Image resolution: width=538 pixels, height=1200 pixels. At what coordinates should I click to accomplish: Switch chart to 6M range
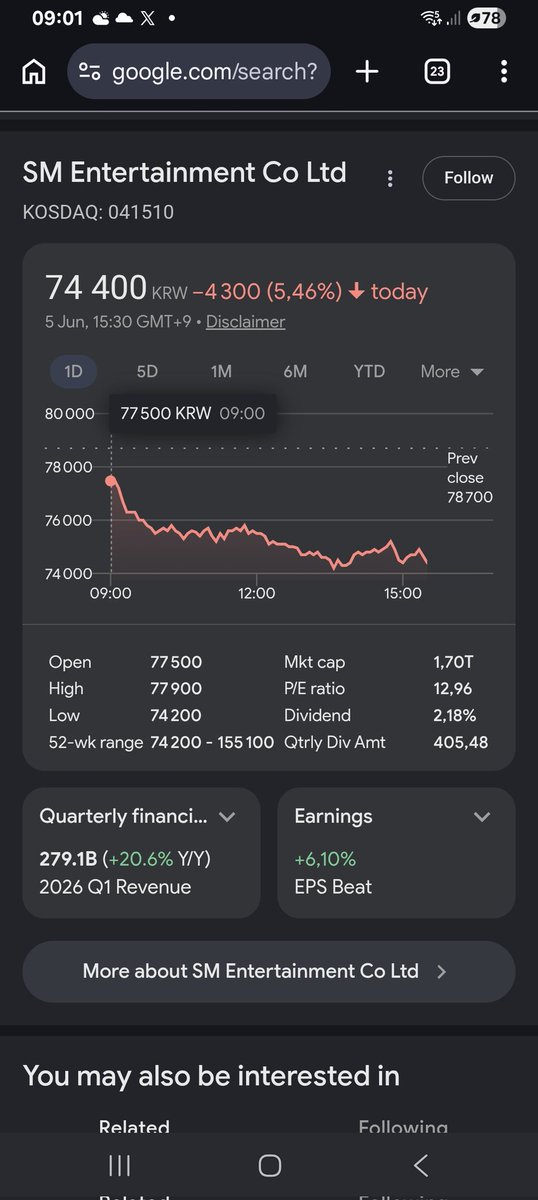click(295, 371)
